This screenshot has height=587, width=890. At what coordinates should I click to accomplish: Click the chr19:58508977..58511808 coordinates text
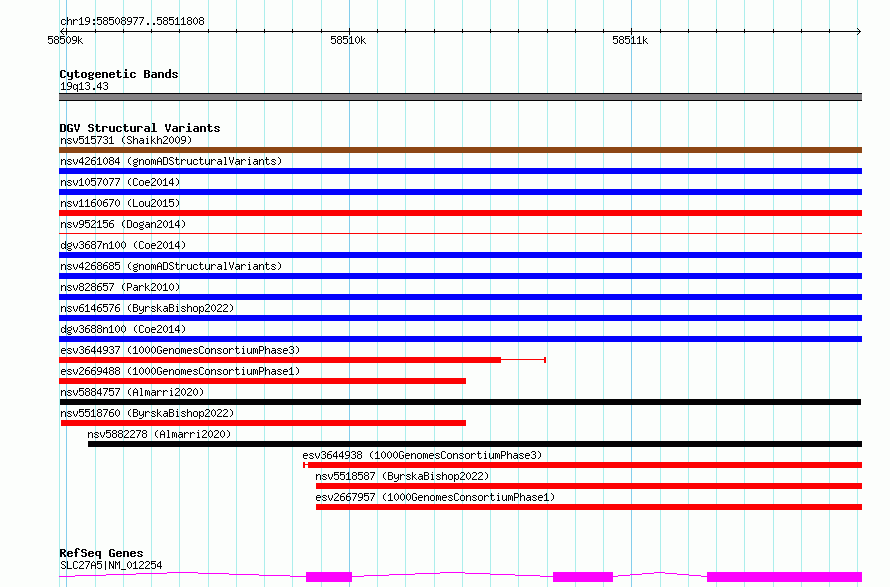(x=132, y=21)
